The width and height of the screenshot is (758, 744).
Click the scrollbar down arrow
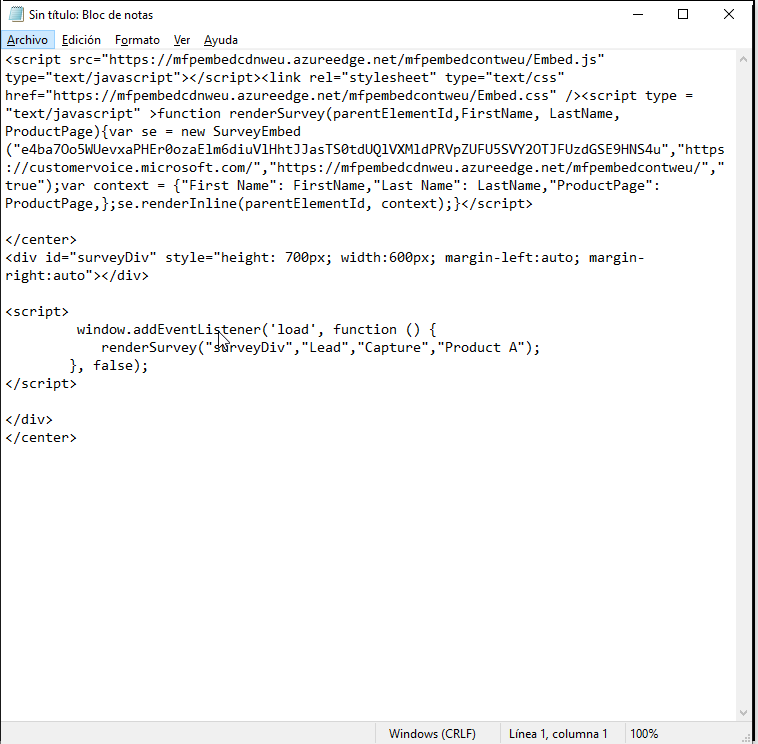pos(743,713)
